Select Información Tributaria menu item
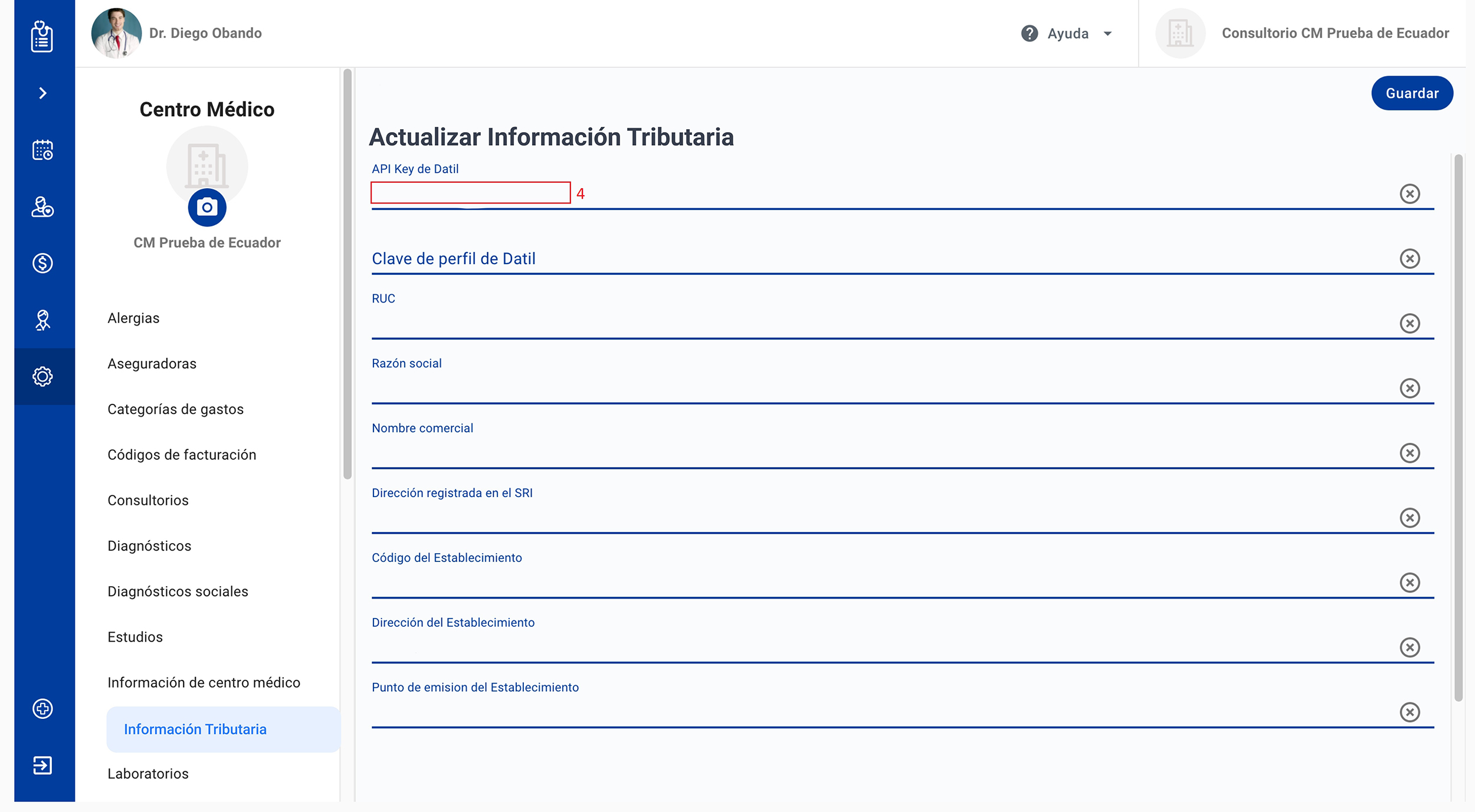Viewport: 1475px width, 812px height. 195,729
